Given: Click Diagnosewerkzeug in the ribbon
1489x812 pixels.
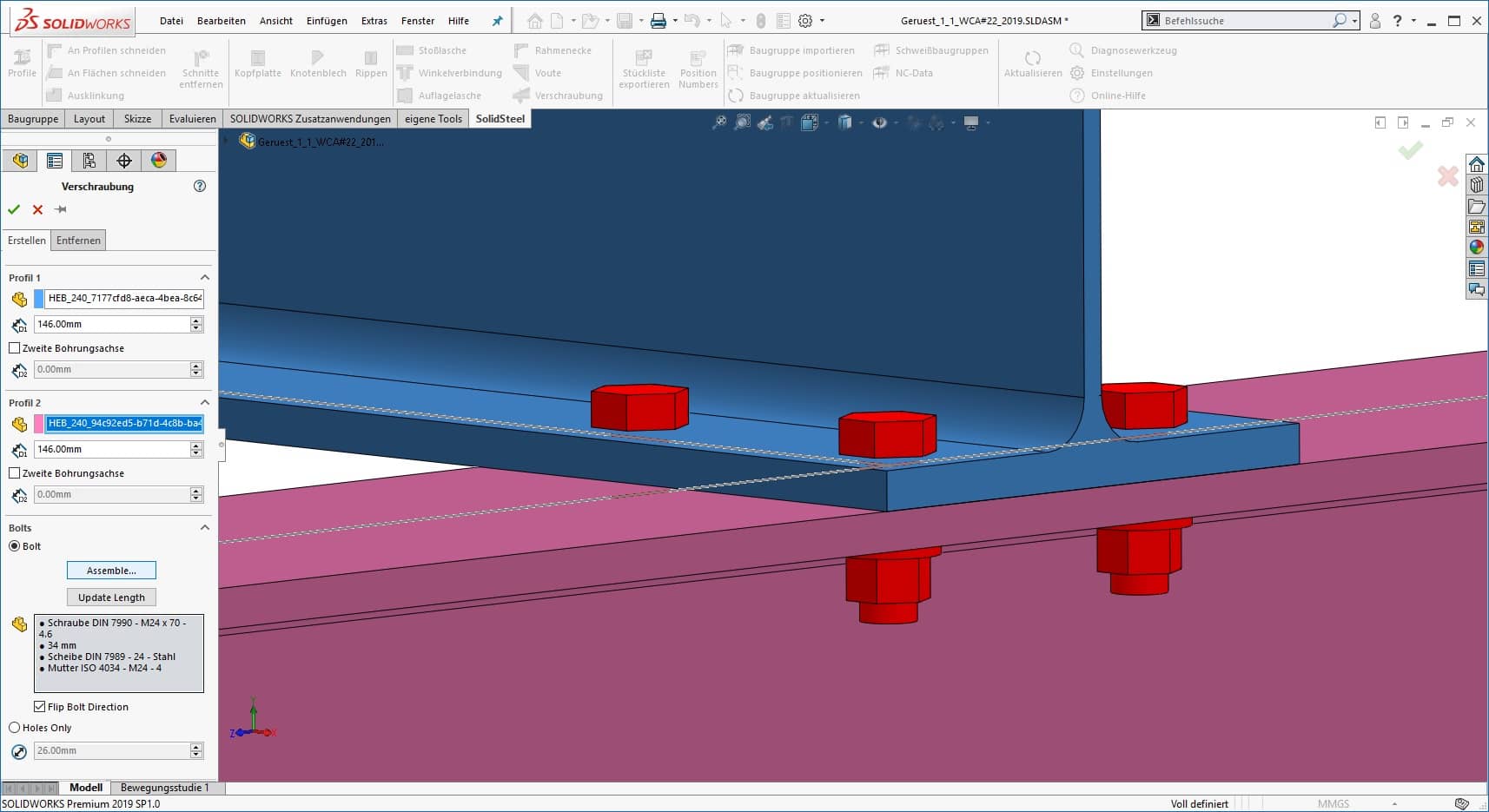Looking at the screenshot, I should 1123,50.
